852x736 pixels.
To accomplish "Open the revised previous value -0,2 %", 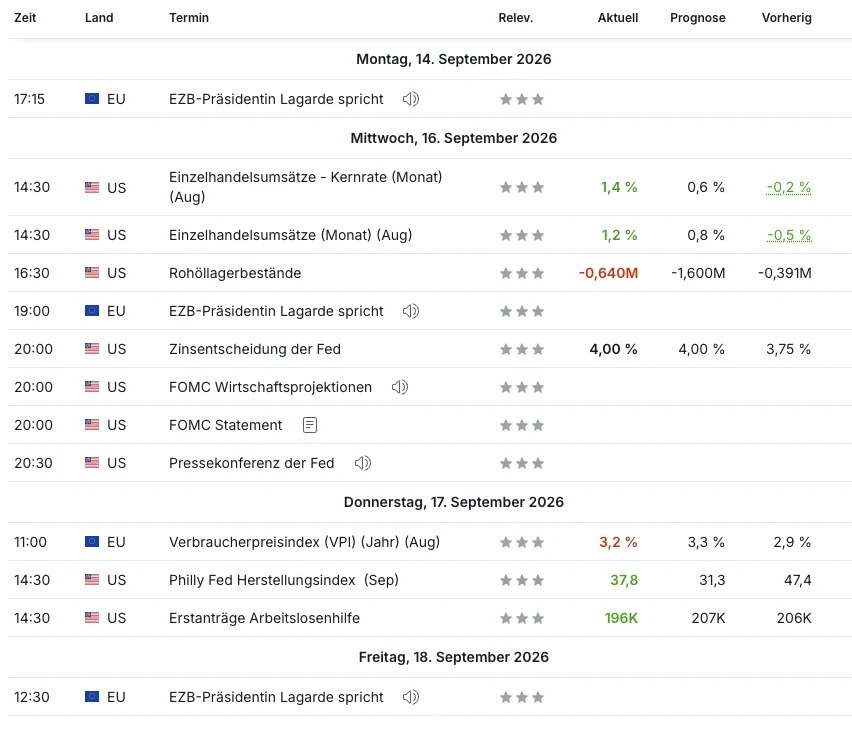I will (x=789, y=187).
